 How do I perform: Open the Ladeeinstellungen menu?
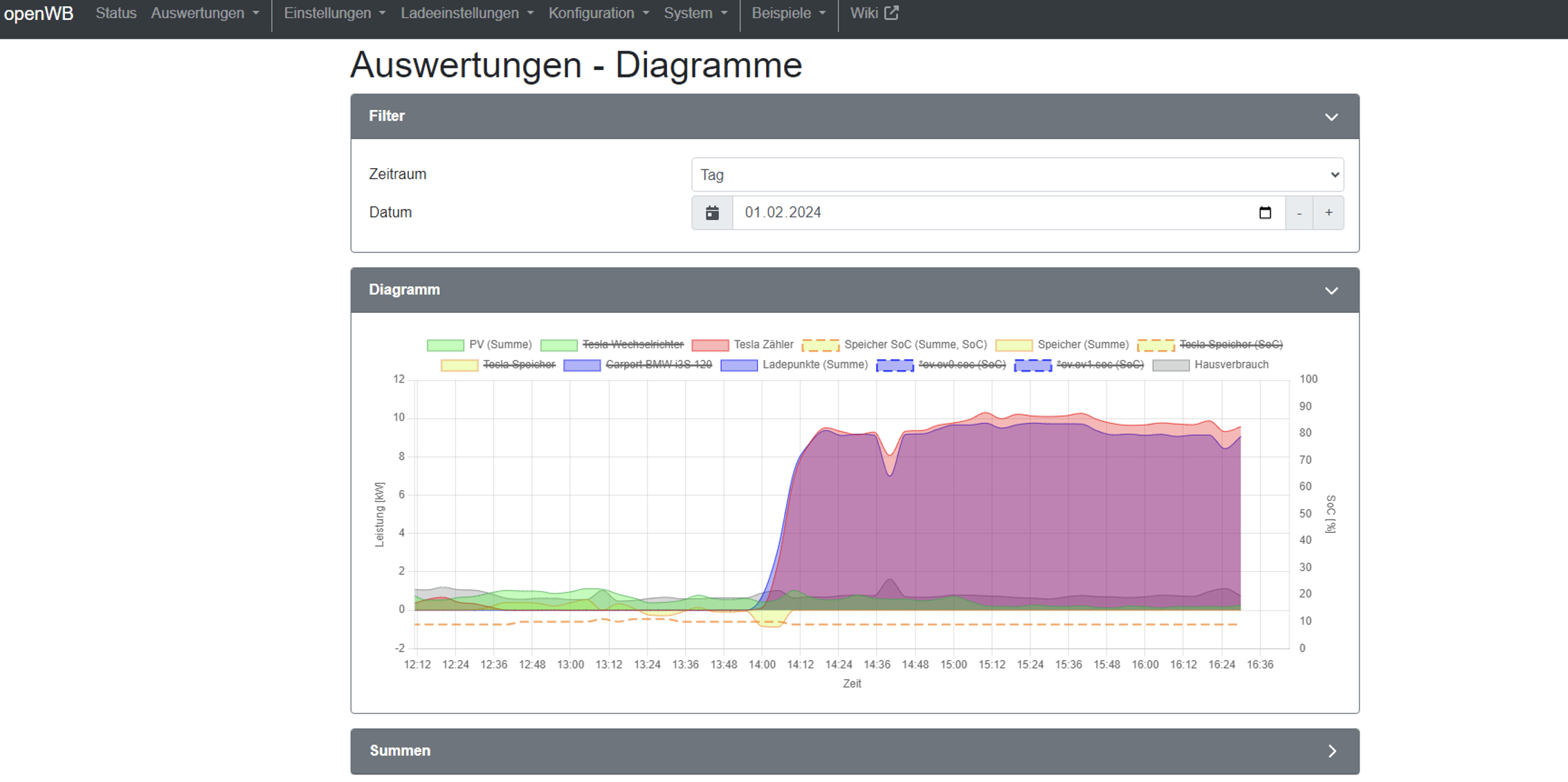[467, 13]
